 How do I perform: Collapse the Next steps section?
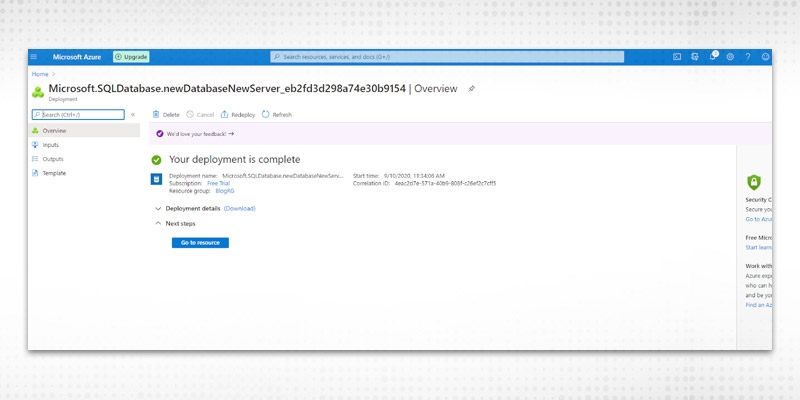click(x=175, y=223)
